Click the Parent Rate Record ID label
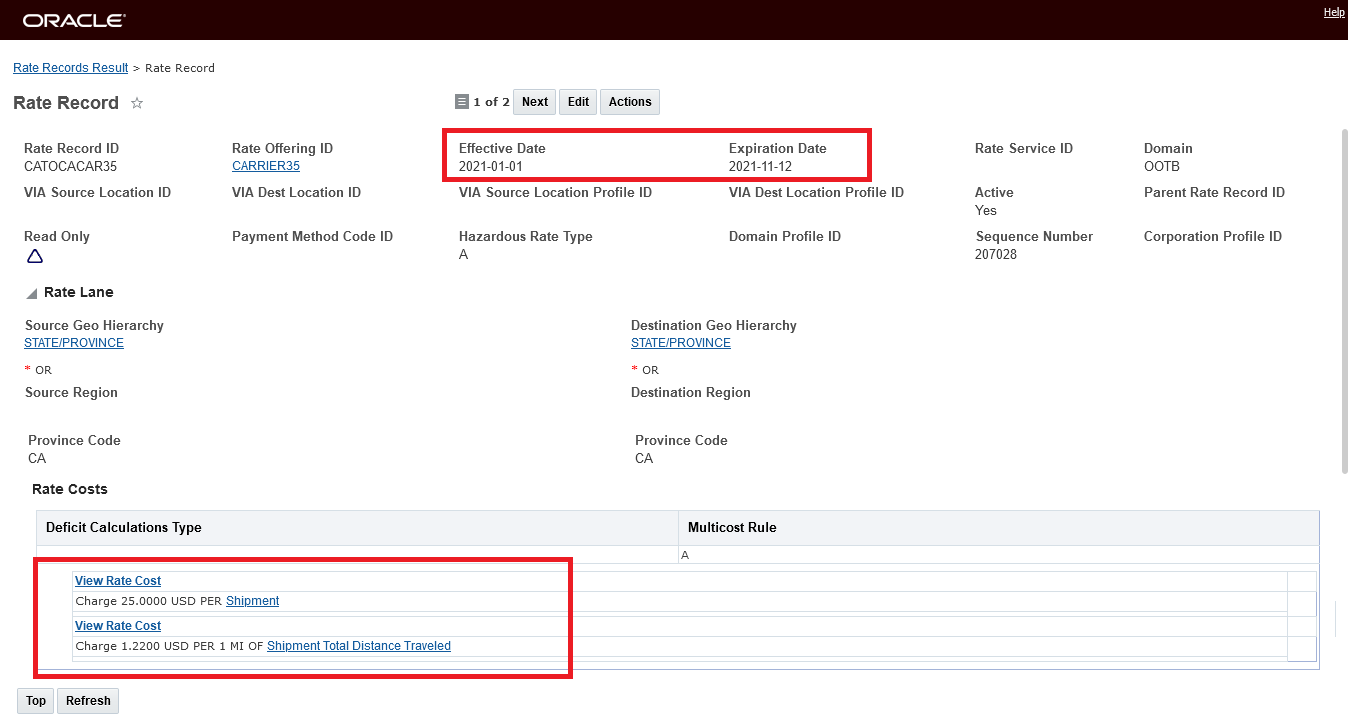The height and width of the screenshot is (718, 1348). pyautogui.click(x=1214, y=192)
